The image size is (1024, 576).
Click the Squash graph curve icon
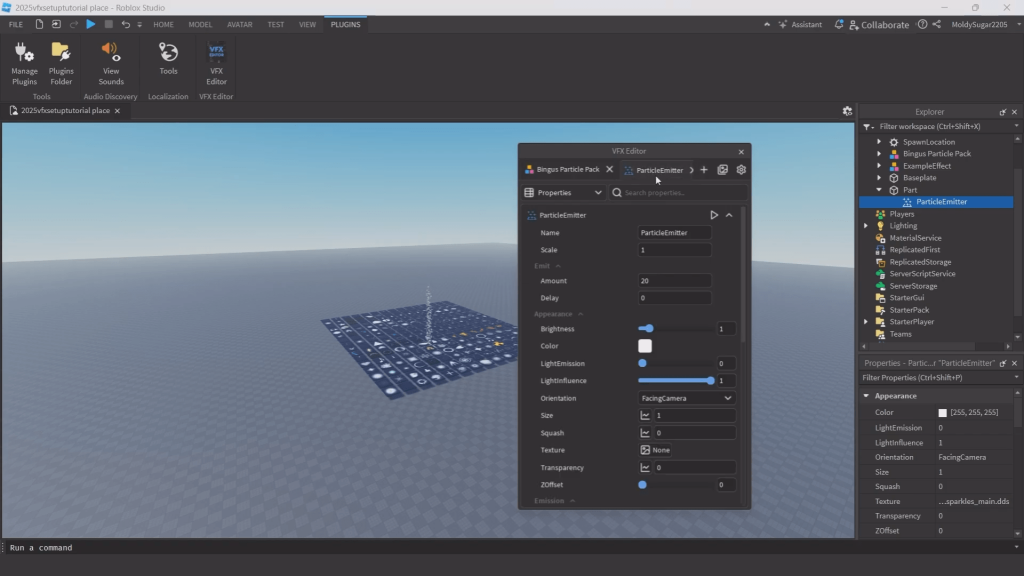coord(645,432)
